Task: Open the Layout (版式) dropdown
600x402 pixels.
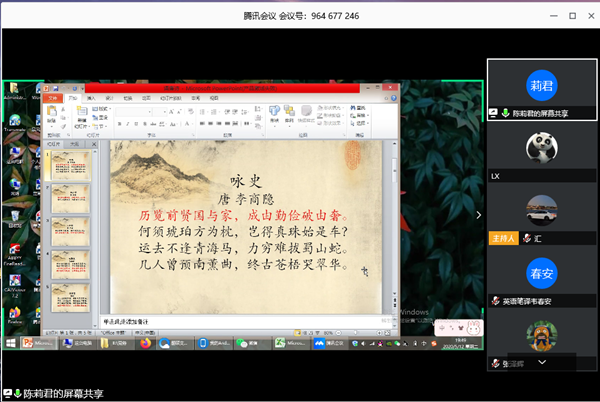Action: [x=101, y=109]
